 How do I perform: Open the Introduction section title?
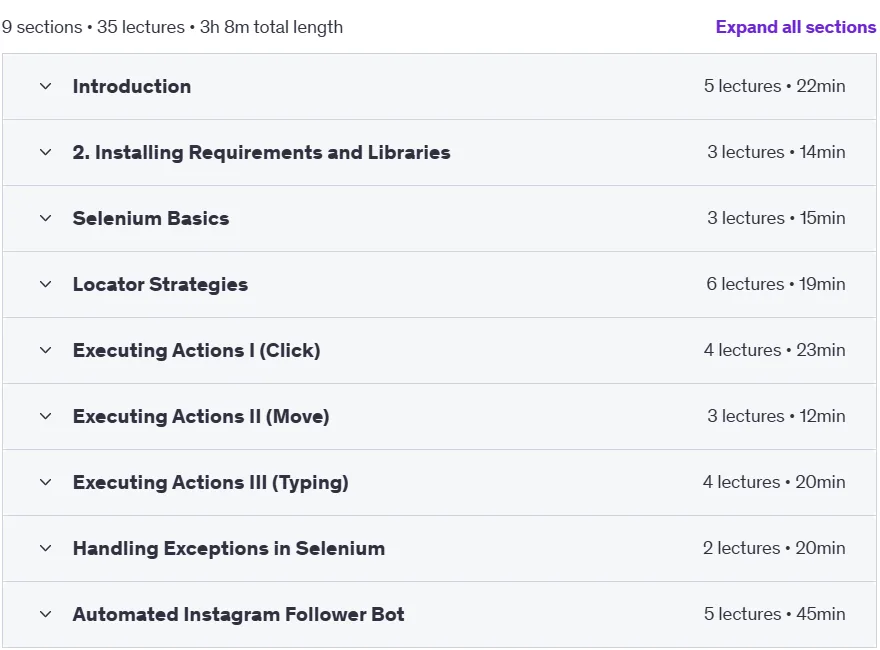coord(132,86)
